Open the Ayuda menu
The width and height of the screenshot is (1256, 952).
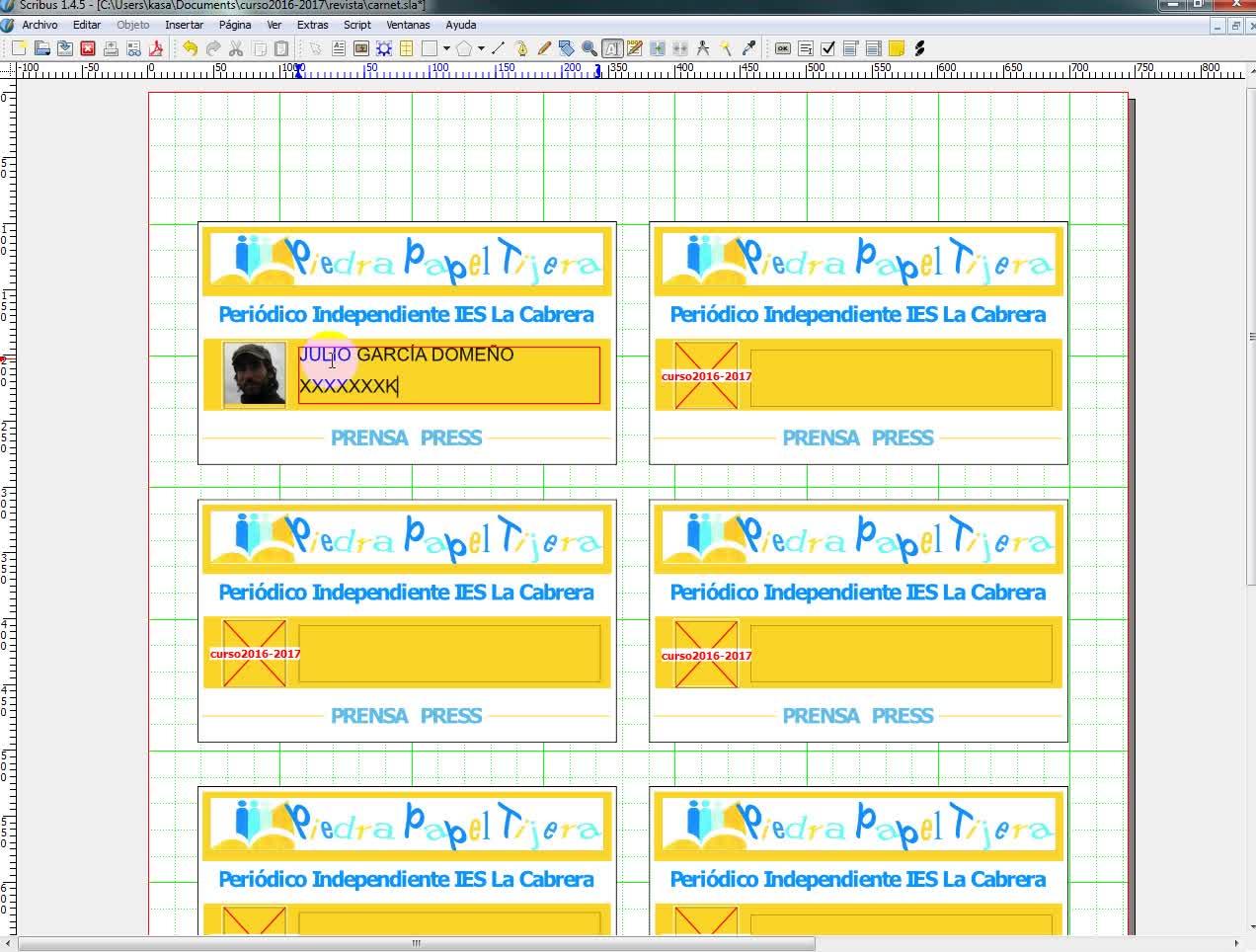(x=460, y=25)
